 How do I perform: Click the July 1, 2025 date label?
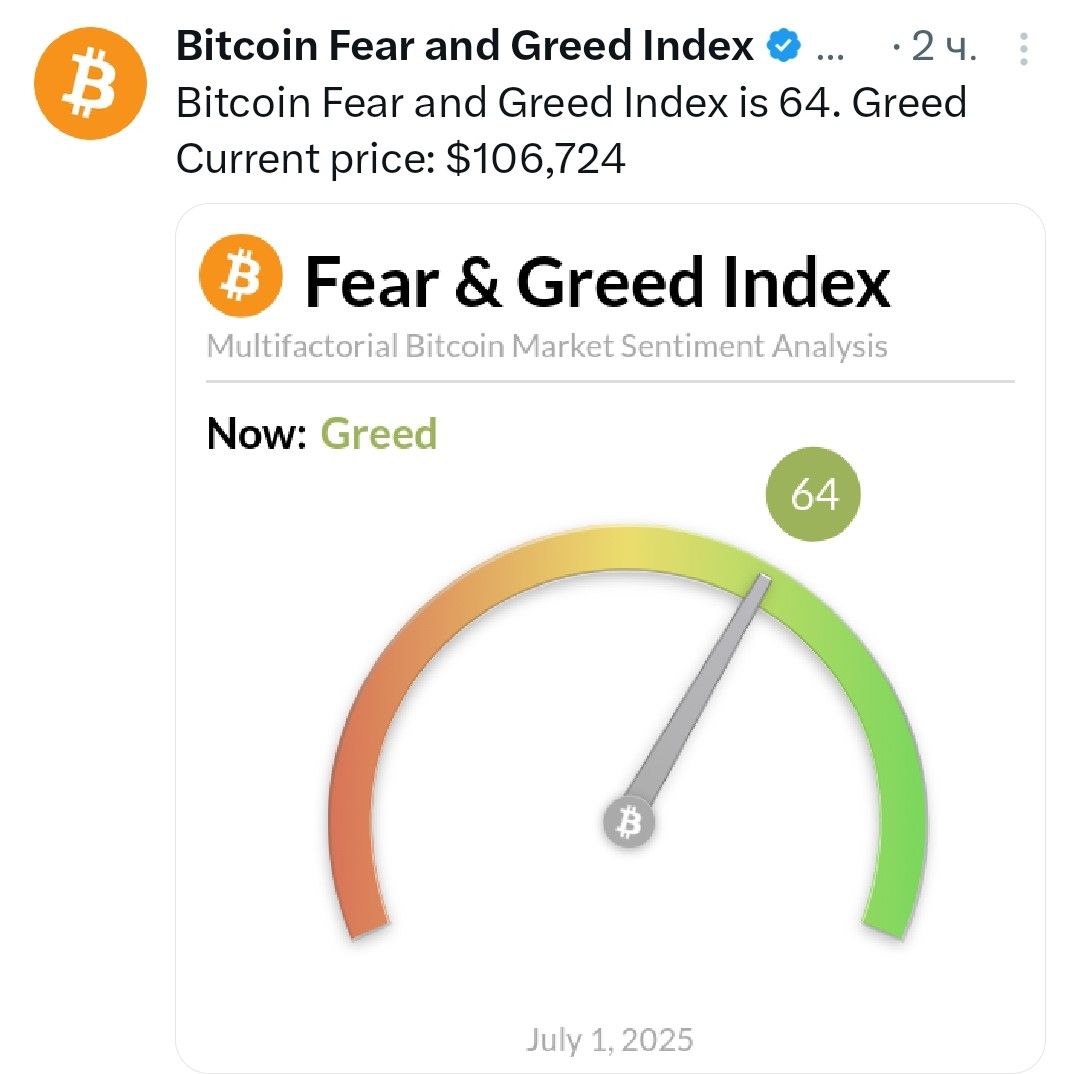pyautogui.click(x=610, y=1040)
